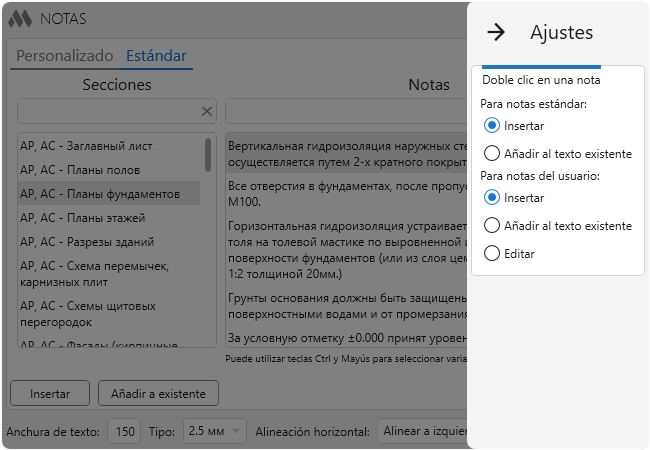Screen dimensions: 650x450
Task: Click the back arrow in Ajustes panel
Action: [495, 33]
